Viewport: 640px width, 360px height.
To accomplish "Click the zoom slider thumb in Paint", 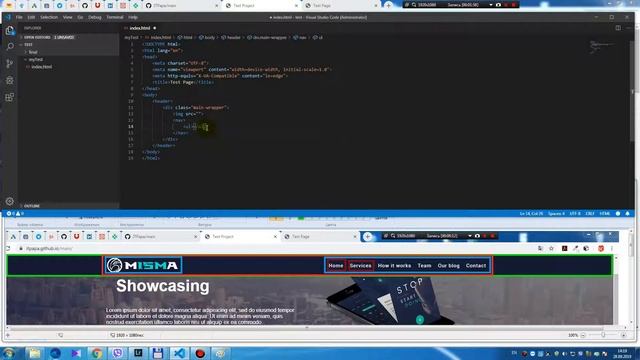I will pyautogui.click(x=603, y=335).
